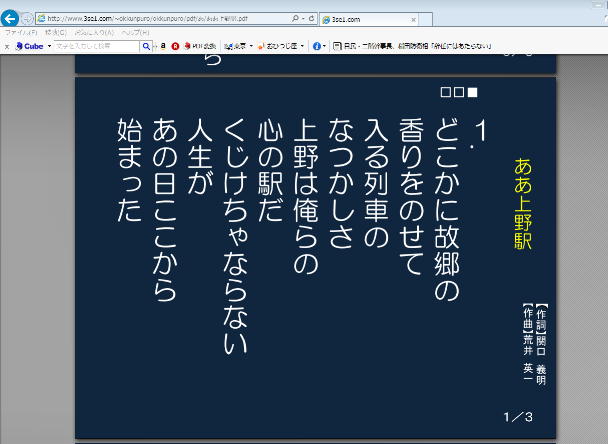This screenshot has width=608, height=444.
Task: Click the Cube toolbar logo
Action: [x=29, y=46]
